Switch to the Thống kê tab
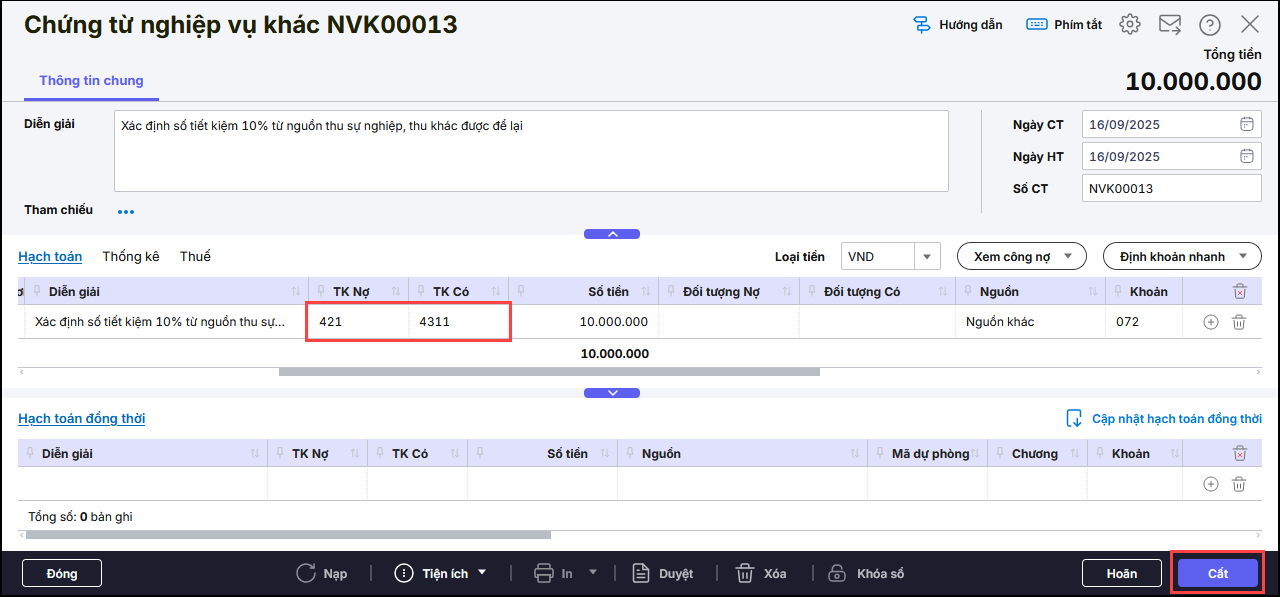Viewport: 1280px width, 597px height. (131, 257)
